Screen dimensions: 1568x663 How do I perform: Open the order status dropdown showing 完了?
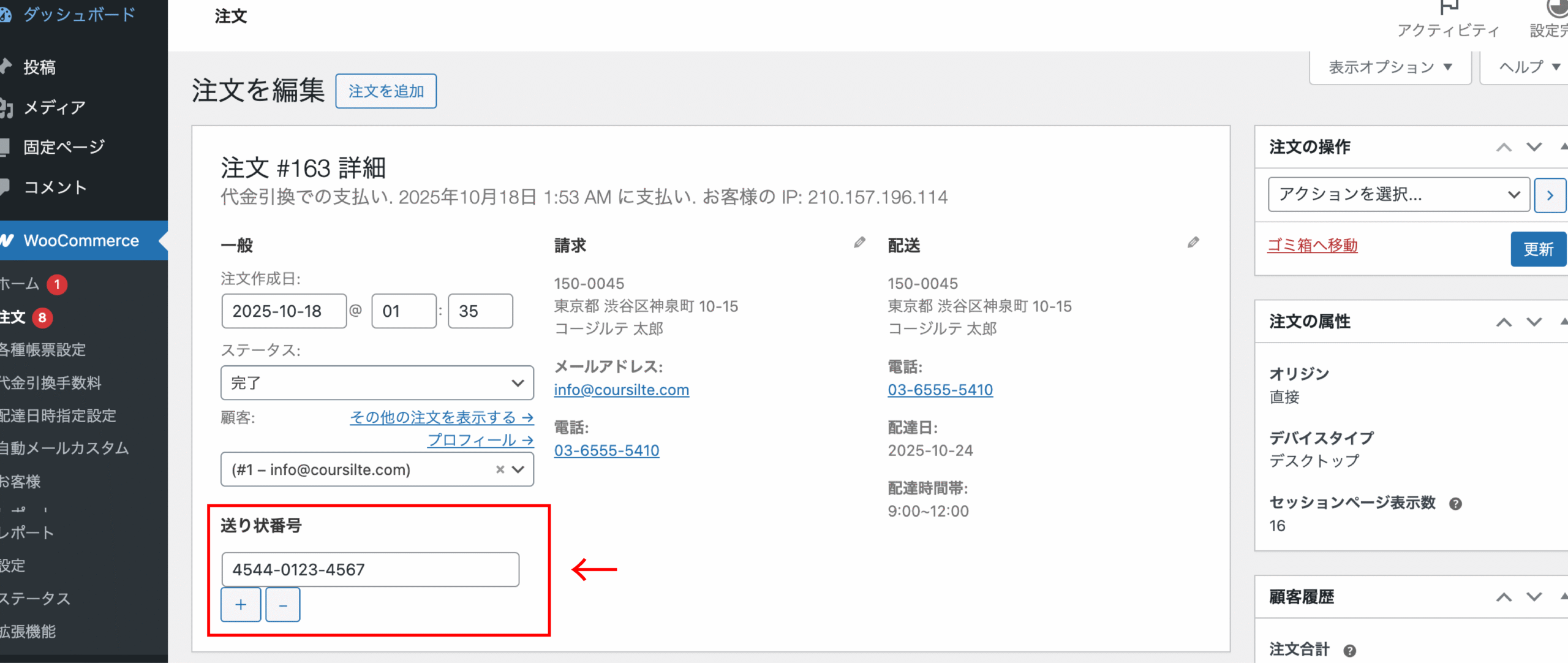[377, 383]
